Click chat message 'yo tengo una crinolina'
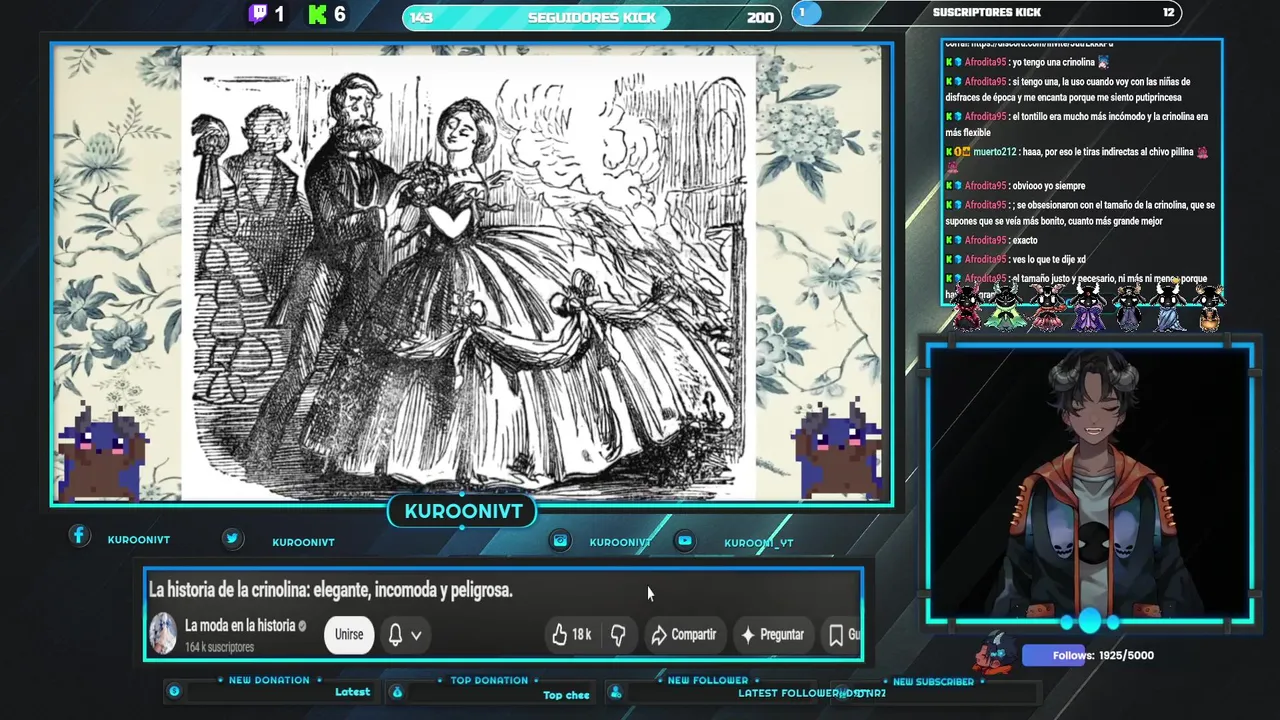Image resolution: width=1280 pixels, height=720 pixels. (1028, 62)
